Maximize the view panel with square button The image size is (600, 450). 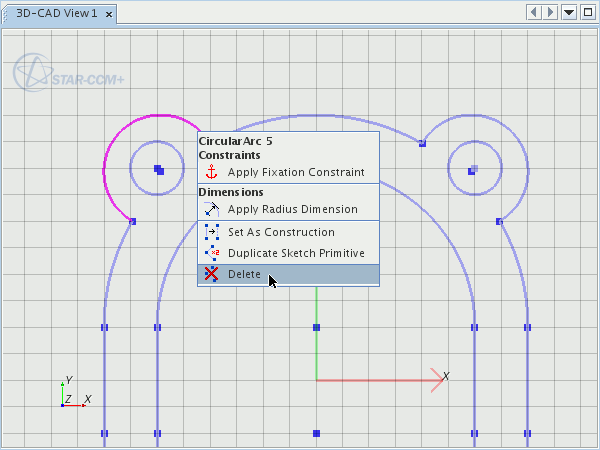click(x=586, y=12)
